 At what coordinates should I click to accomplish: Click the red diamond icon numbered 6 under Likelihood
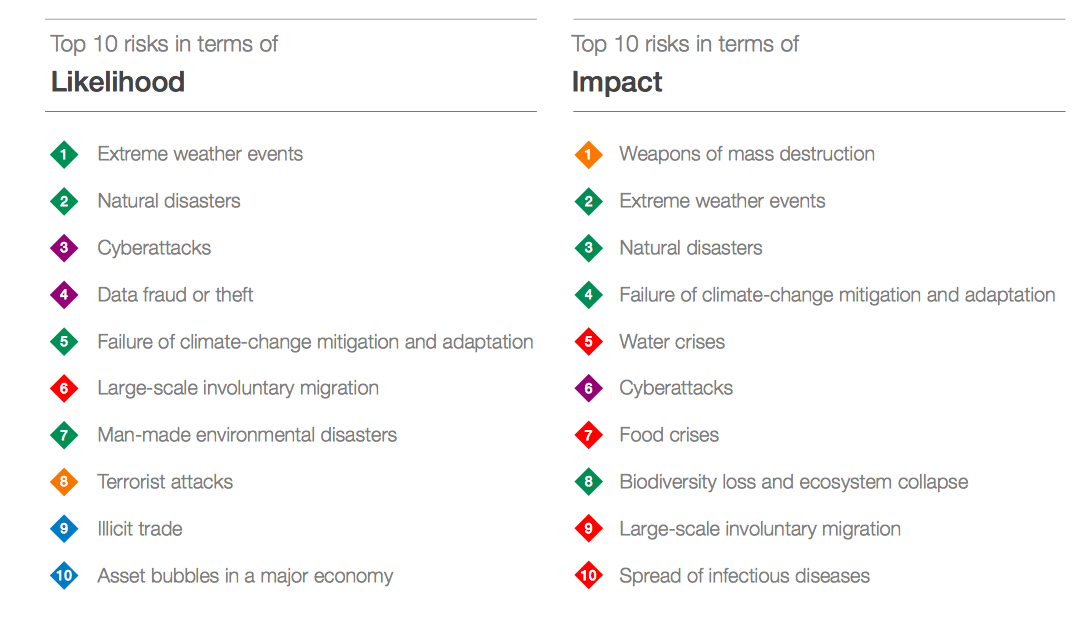tap(64, 389)
